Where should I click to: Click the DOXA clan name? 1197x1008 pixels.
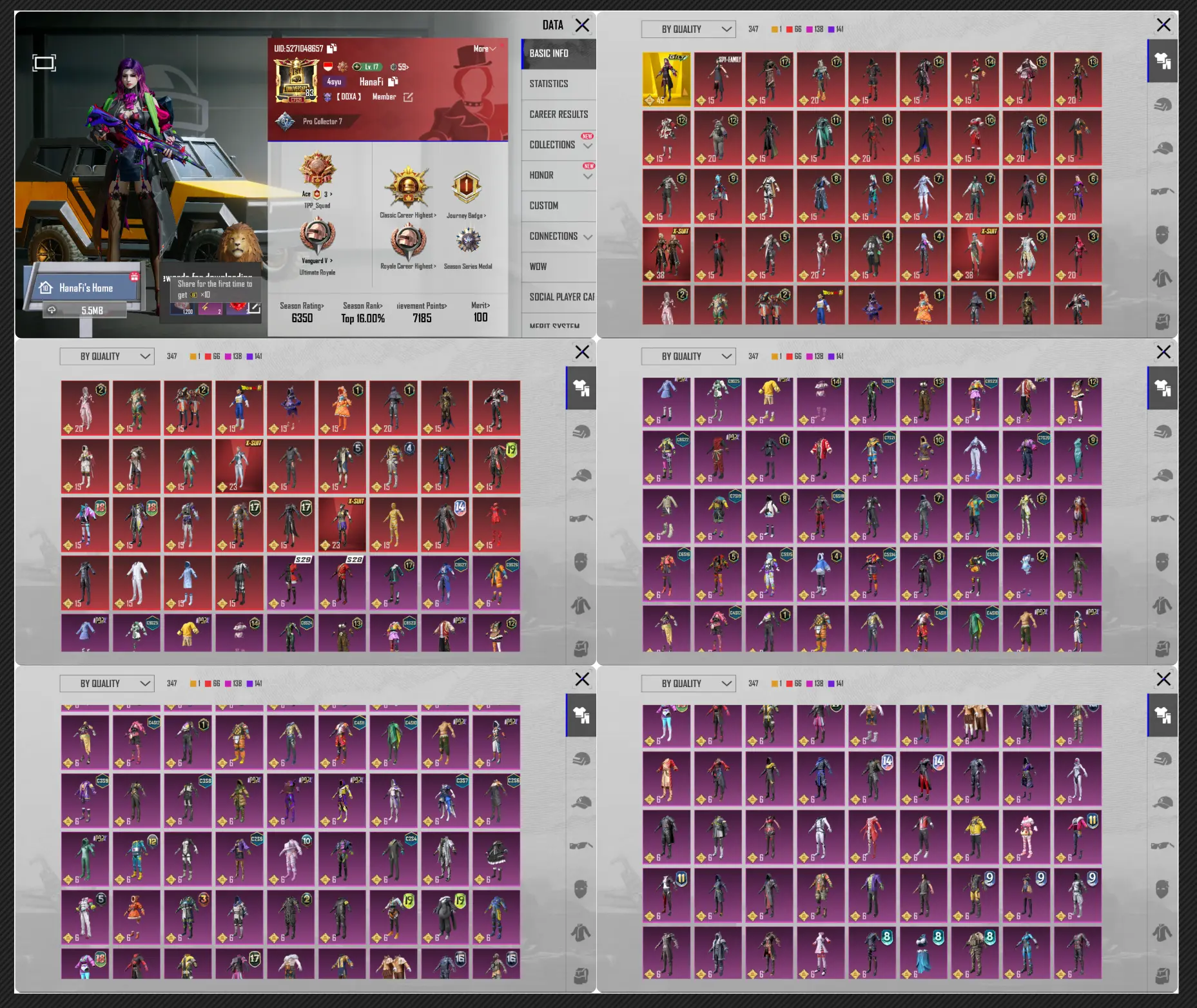click(x=348, y=97)
